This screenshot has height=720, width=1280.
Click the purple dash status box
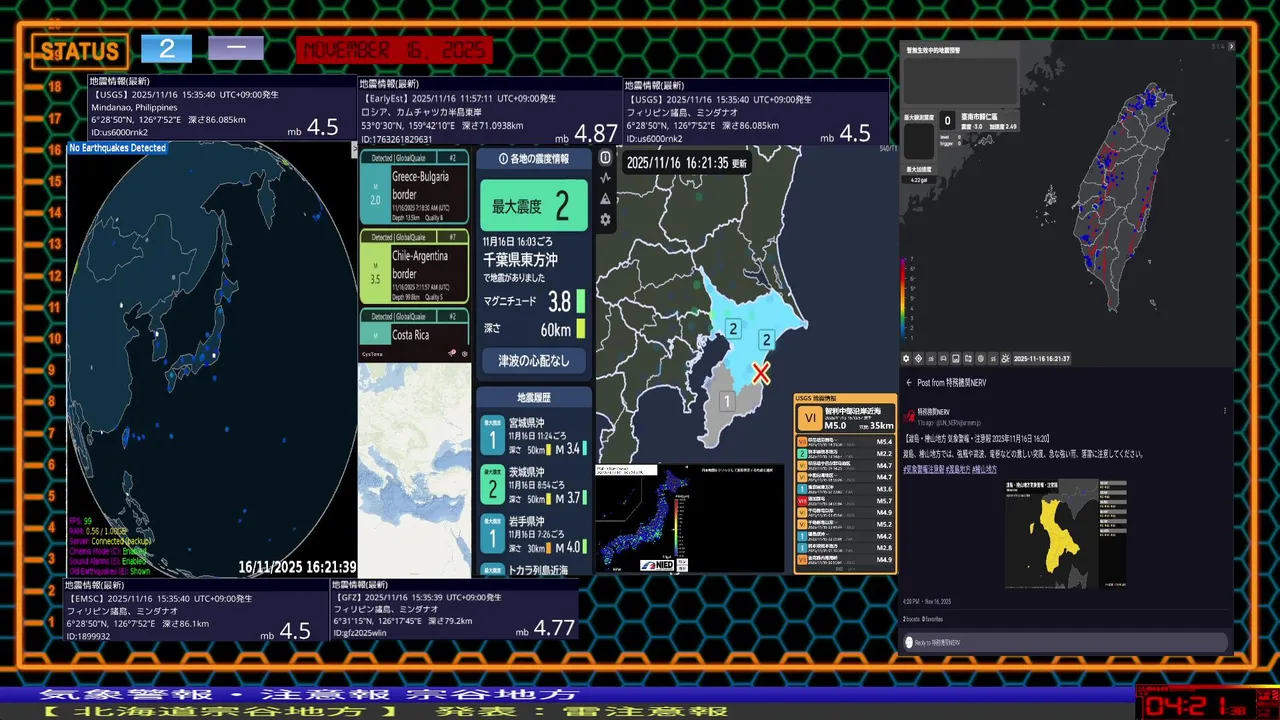[236, 48]
